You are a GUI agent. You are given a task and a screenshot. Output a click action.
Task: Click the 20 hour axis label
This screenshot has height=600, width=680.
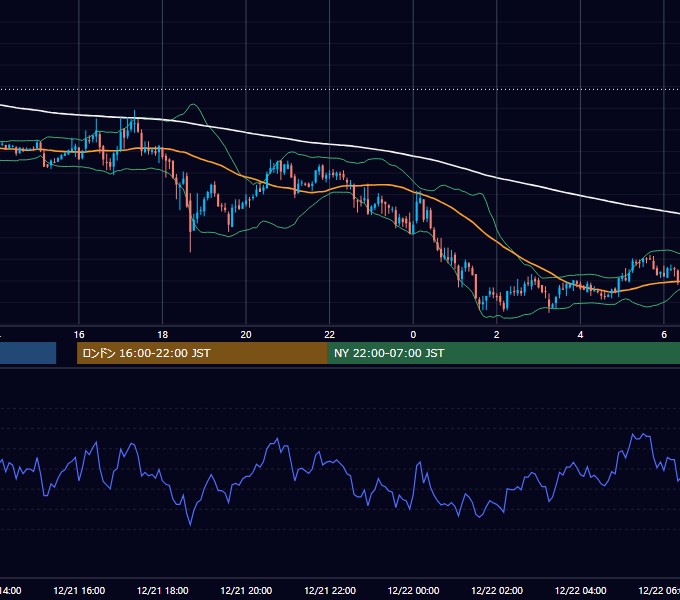click(x=246, y=335)
